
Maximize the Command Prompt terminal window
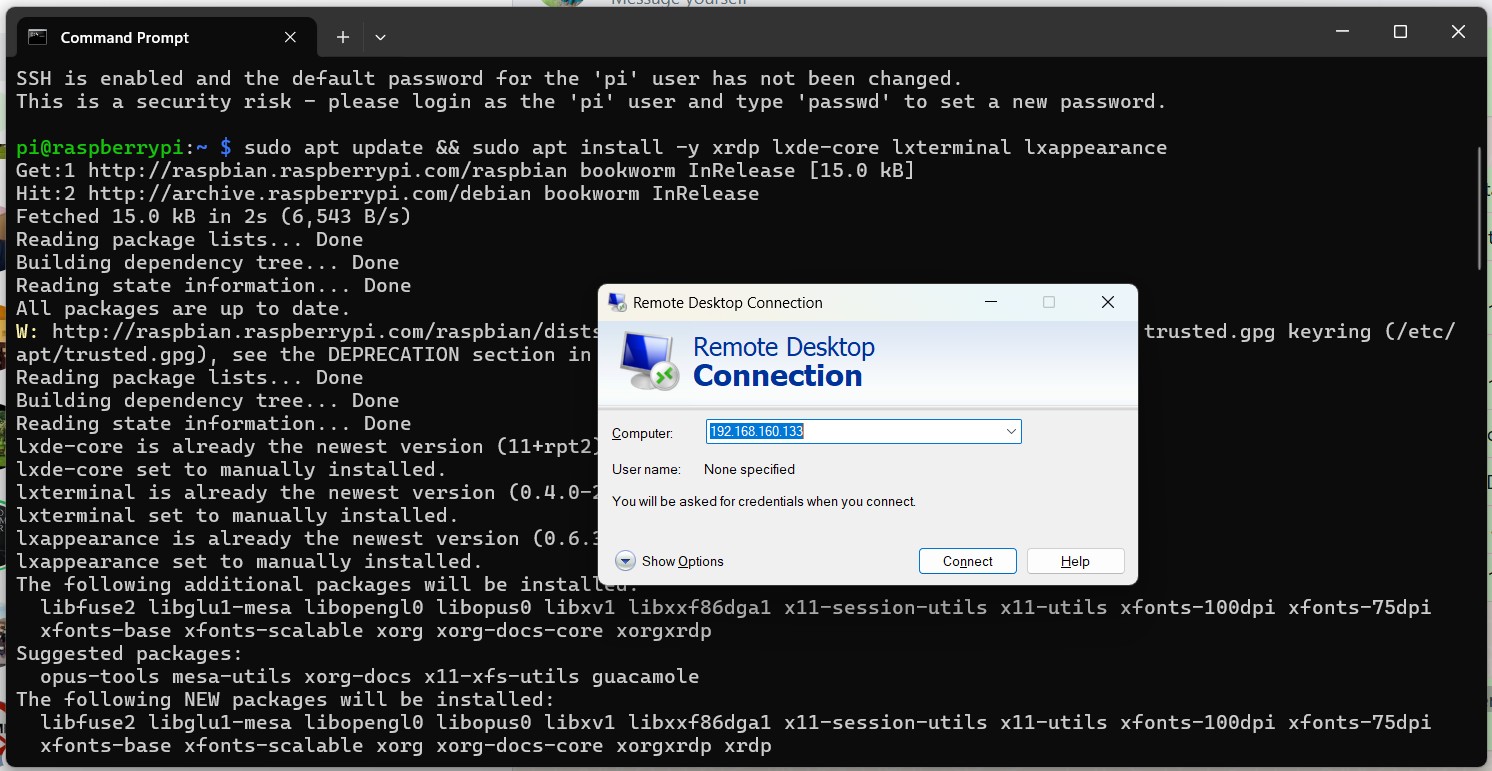pyautogui.click(x=1400, y=32)
